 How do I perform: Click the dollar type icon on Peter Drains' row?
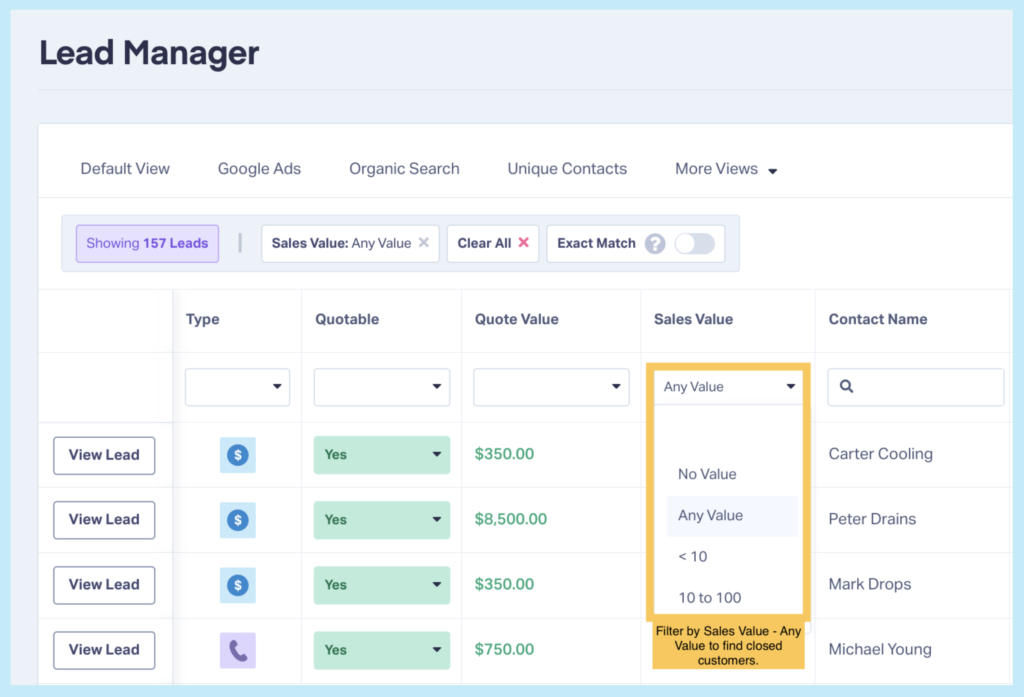[237, 519]
